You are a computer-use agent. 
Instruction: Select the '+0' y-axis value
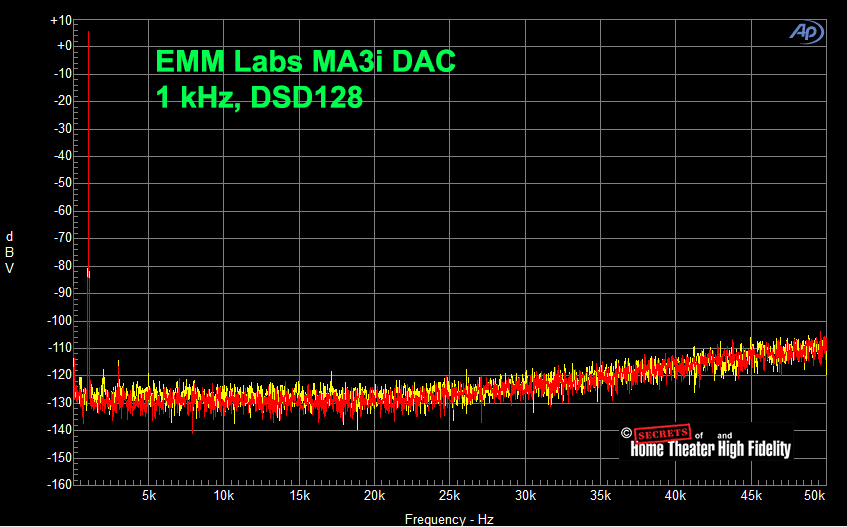64,46
